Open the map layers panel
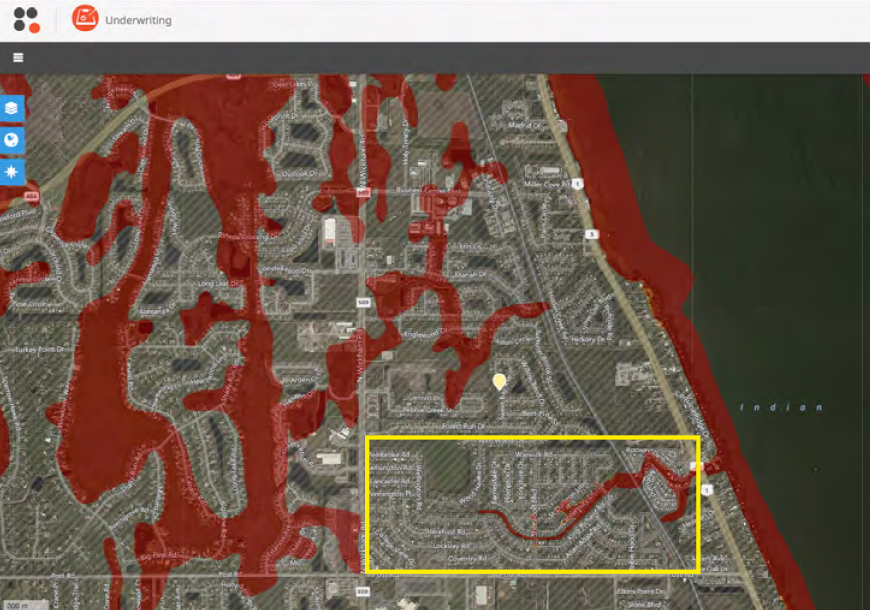The width and height of the screenshot is (870, 610). click(x=12, y=108)
